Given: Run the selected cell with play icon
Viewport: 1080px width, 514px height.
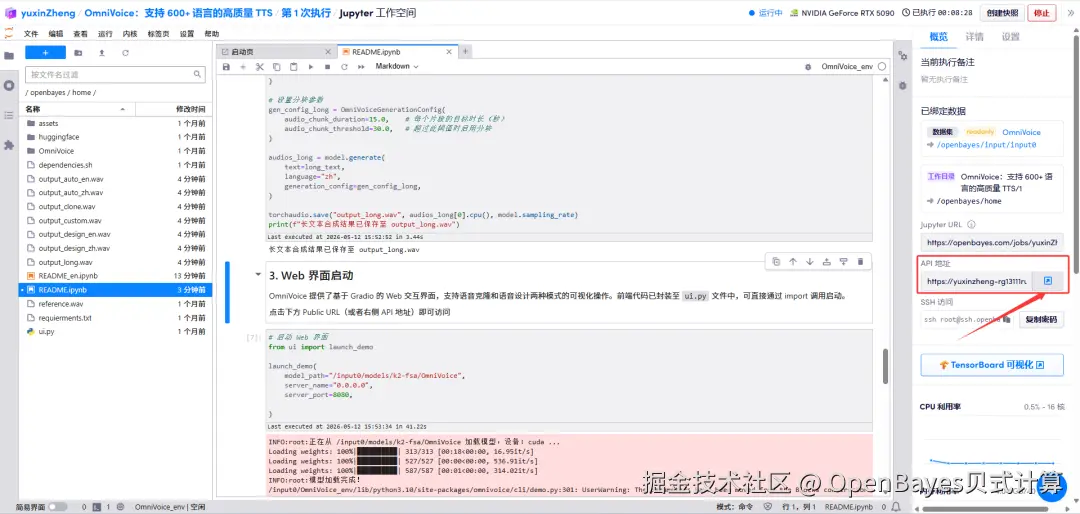Looking at the screenshot, I should click(311, 67).
